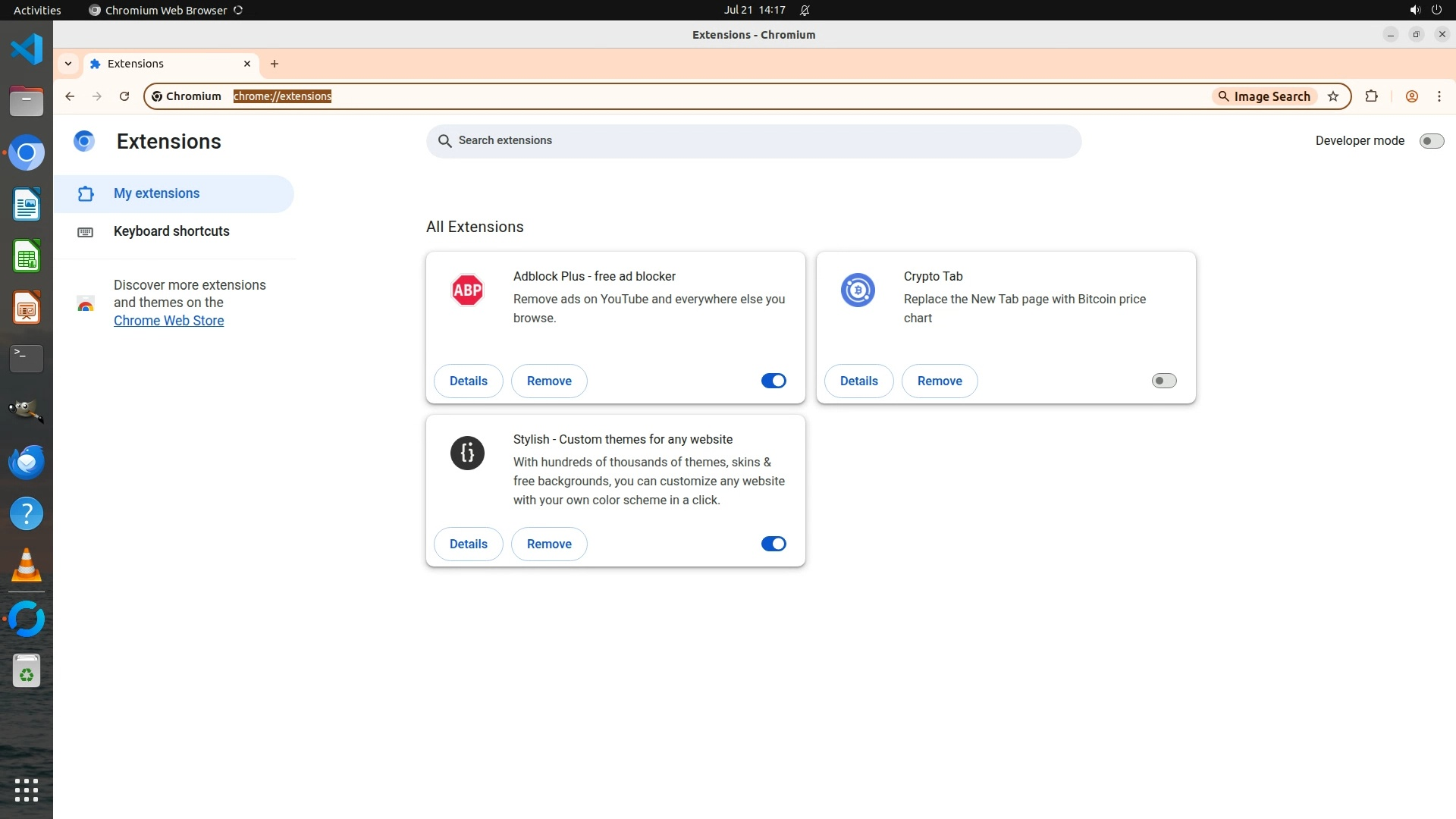Click the Adblock Plus ABP icon
Image resolution: width=1456 pixels, height=819 pixels.
tap(467, 290)
